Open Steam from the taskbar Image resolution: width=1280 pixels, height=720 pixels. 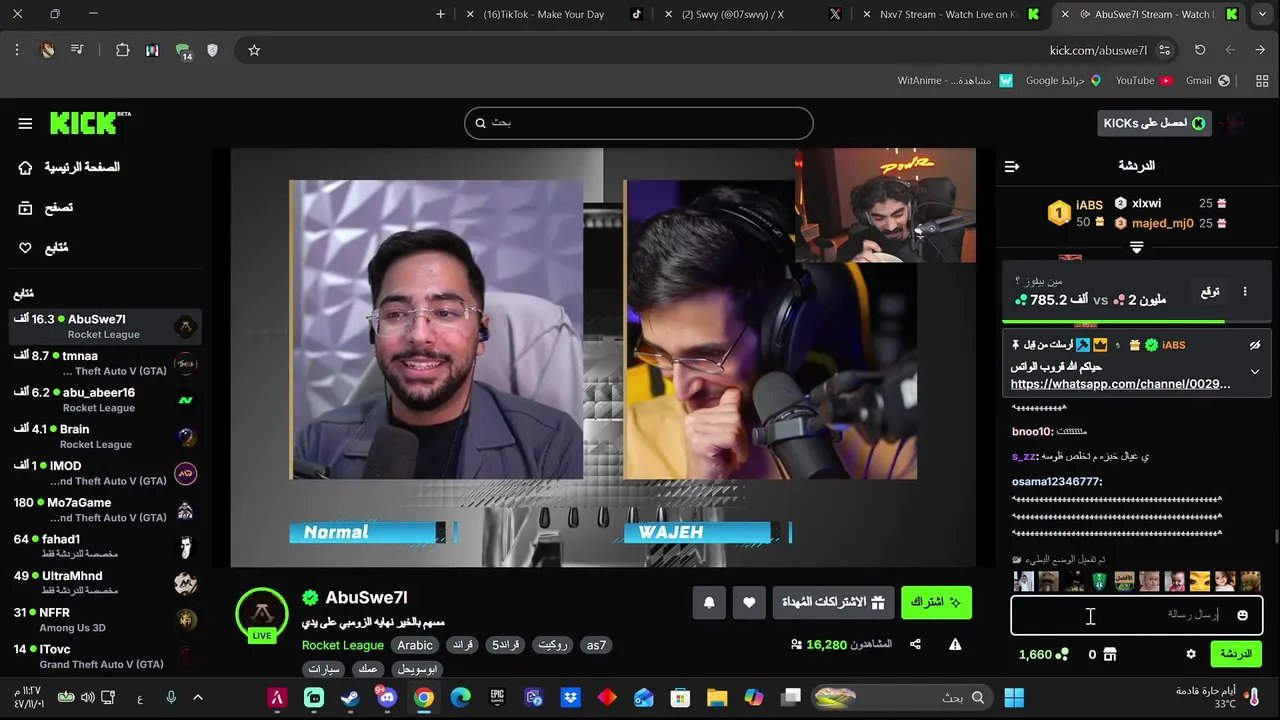(350, 697)
